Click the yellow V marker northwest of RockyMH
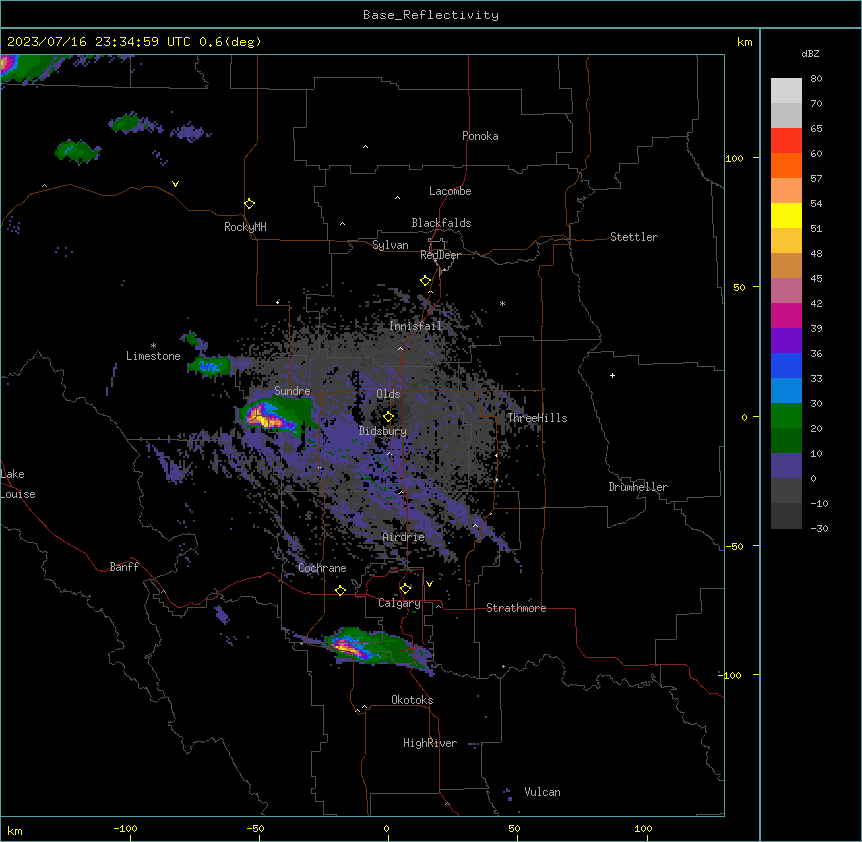This screenshot has width=862, height=842. click(175, 184)
